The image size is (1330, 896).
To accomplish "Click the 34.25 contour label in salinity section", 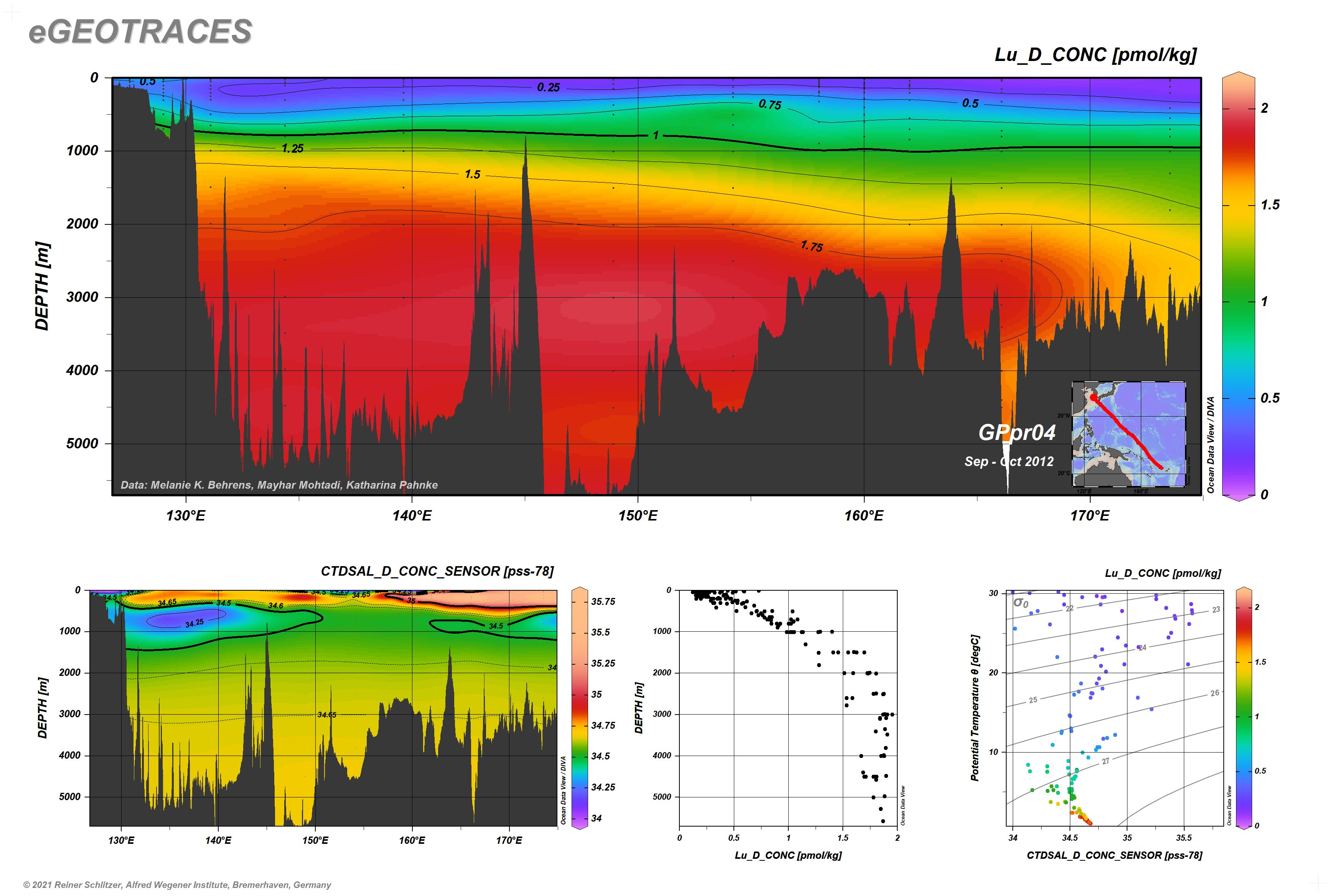I will tap(194, 623).
